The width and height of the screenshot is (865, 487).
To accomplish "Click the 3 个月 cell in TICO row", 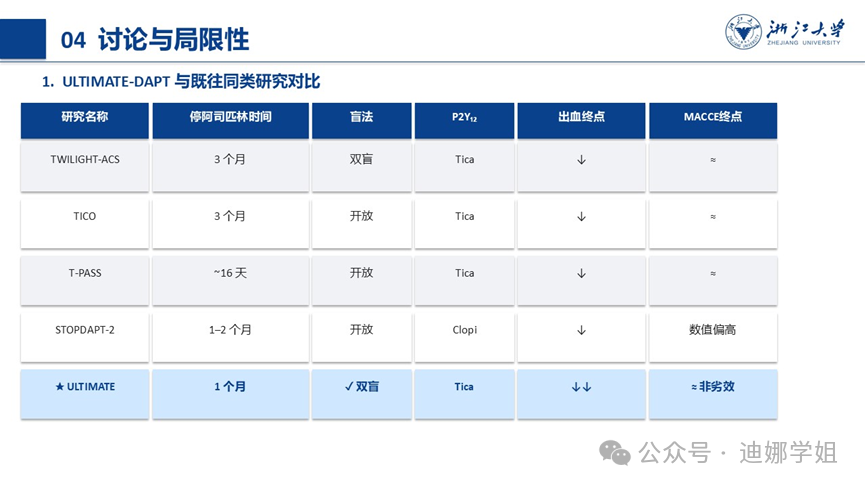I will coord(231,224).
